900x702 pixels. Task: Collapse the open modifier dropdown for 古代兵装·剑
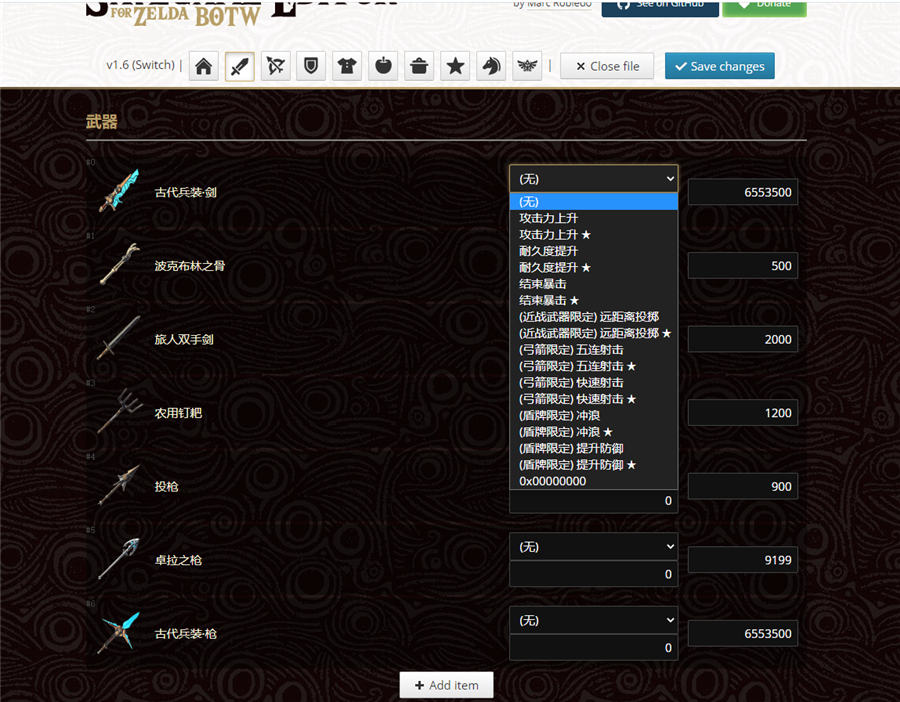coord(593,179)
